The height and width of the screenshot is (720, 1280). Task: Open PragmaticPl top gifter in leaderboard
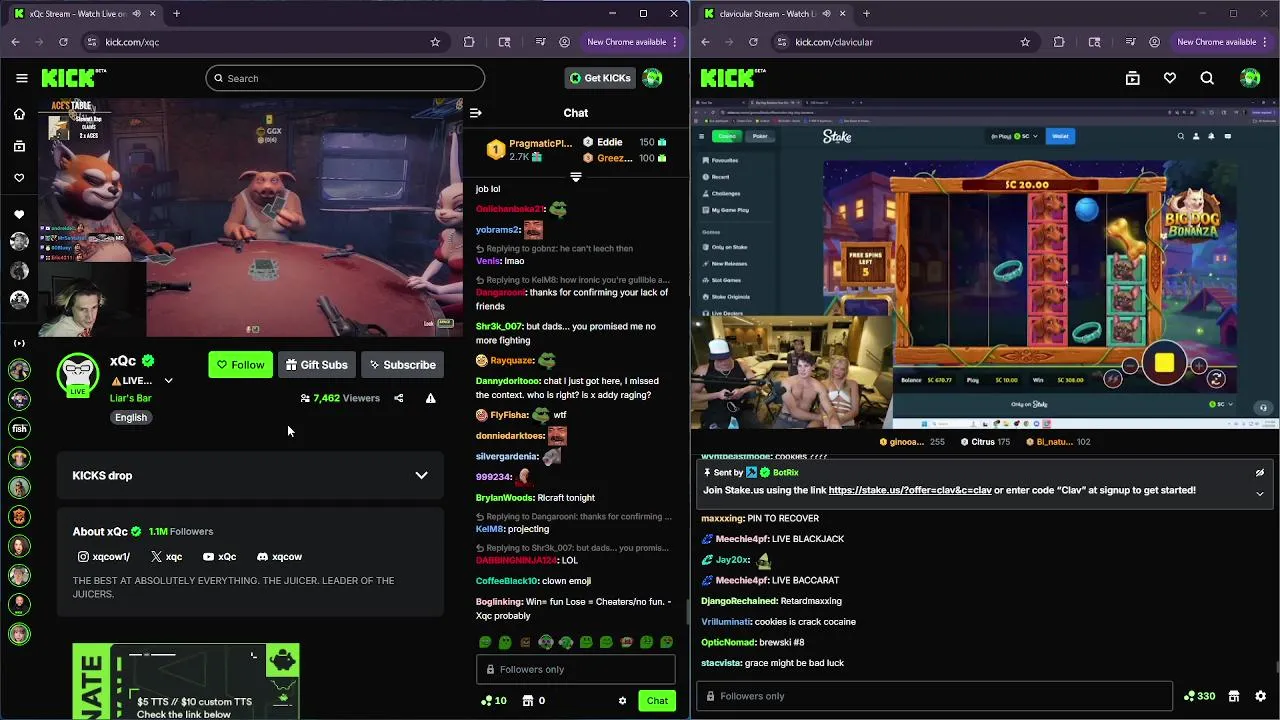[x=529, y=150]
